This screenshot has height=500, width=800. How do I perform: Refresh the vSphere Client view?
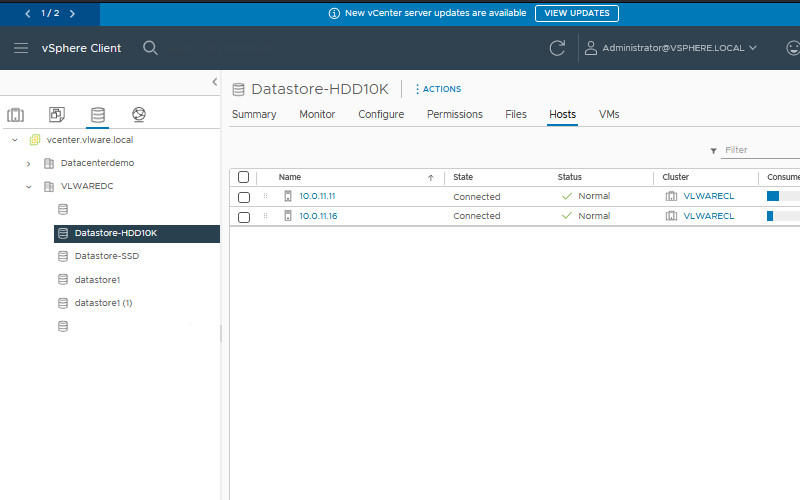coord(557,48)
